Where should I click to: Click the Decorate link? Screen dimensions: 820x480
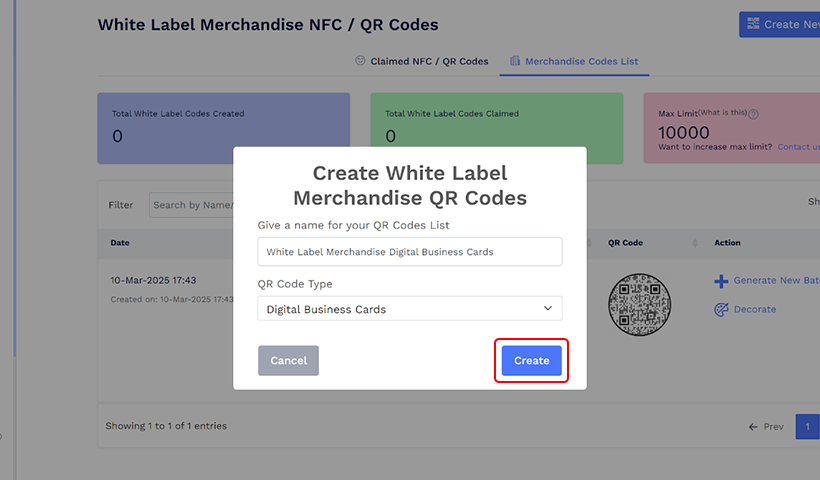pyautogui.click(x=754, y=310)
